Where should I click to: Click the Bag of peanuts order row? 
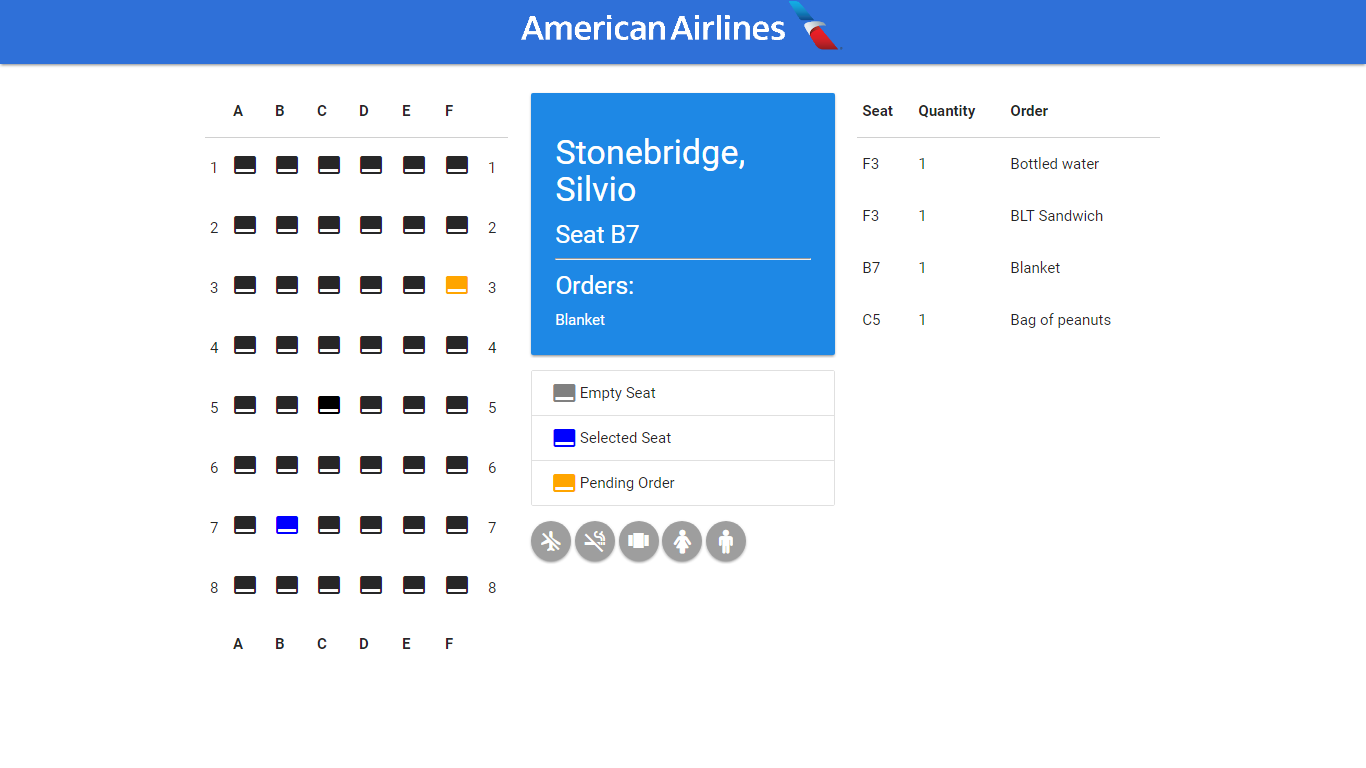pos(1060,320)
